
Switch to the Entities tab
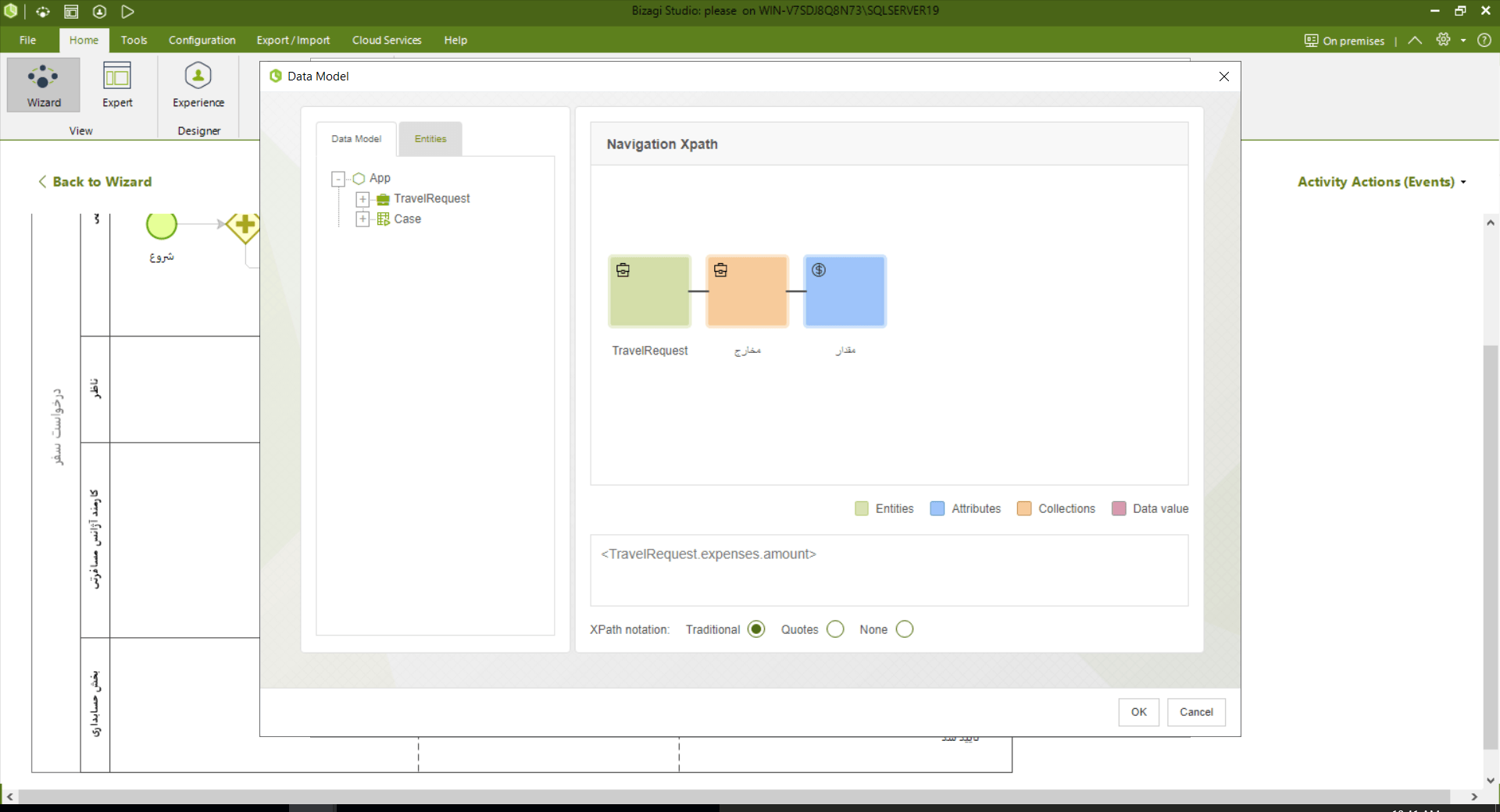point(430,139)
